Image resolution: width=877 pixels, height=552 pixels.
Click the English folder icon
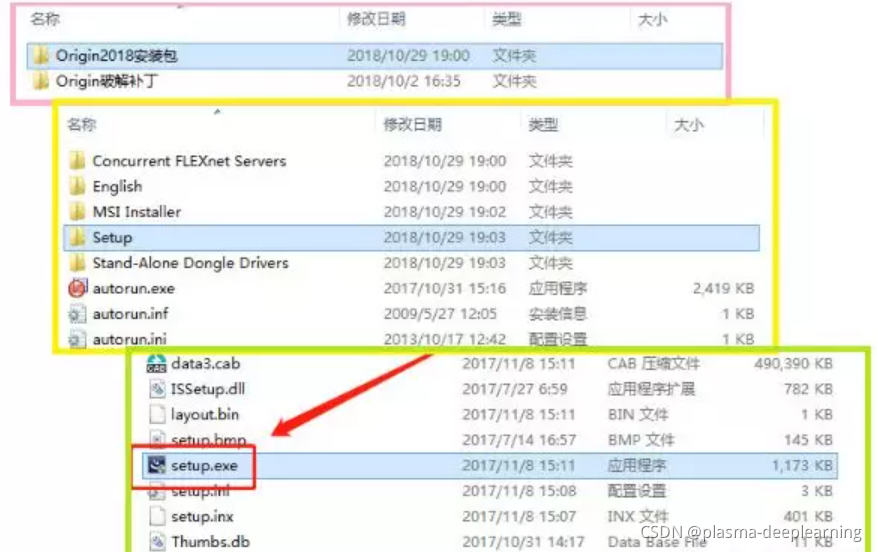pyautogui.click(x=77, y=186)
